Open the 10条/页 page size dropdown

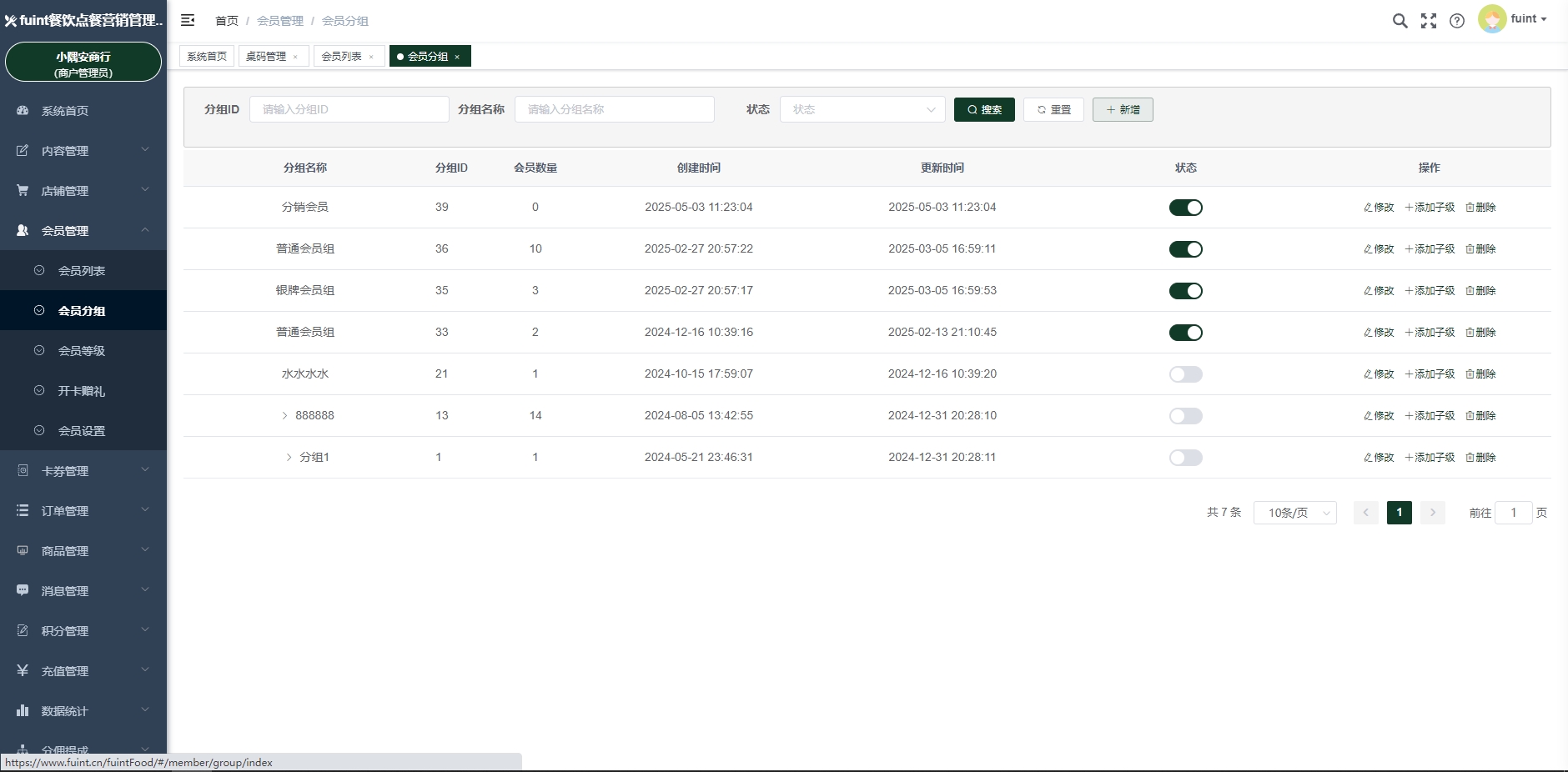pyautogui.click(x=1294, y=513)
